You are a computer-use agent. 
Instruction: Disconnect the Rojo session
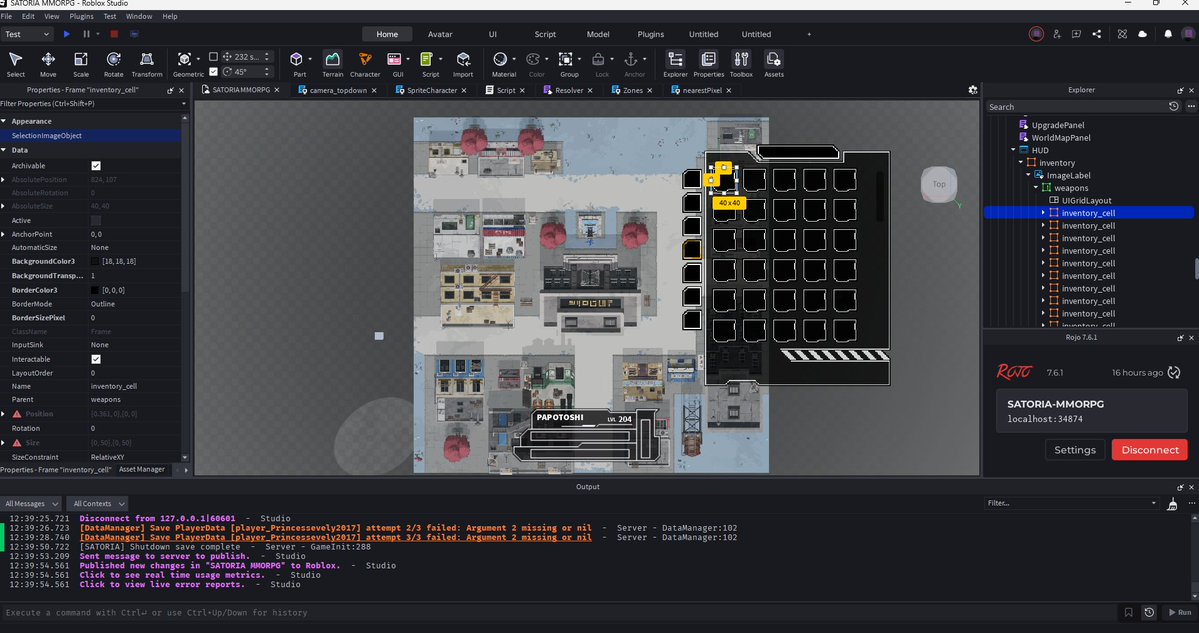point(1149,450)
